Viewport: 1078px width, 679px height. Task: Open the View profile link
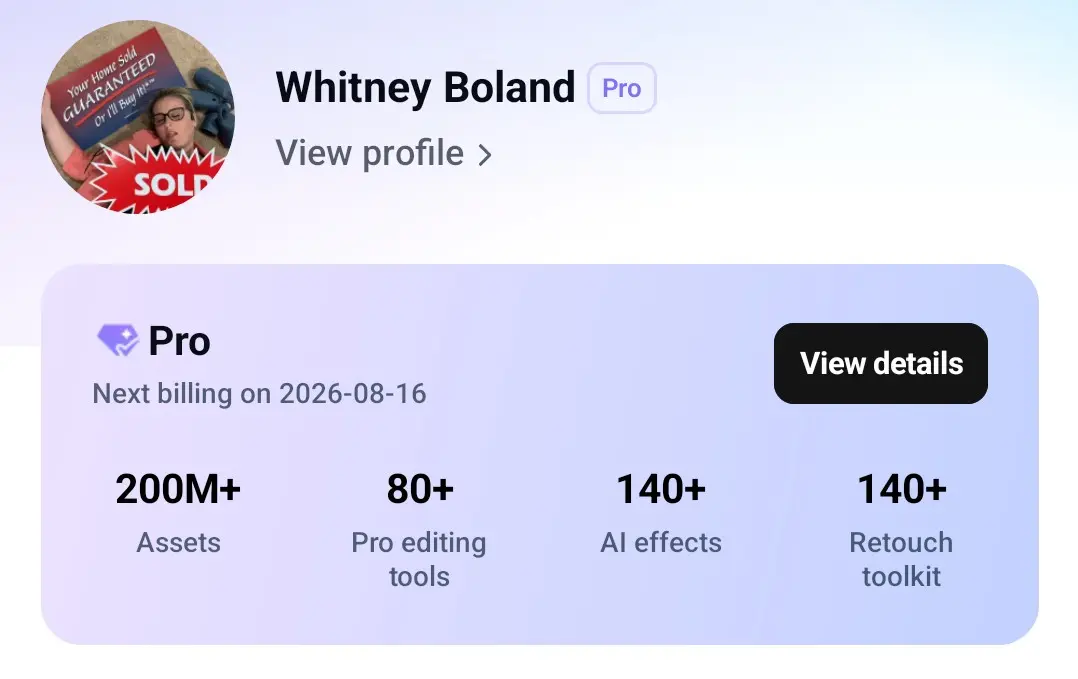(x=384, y=153)
